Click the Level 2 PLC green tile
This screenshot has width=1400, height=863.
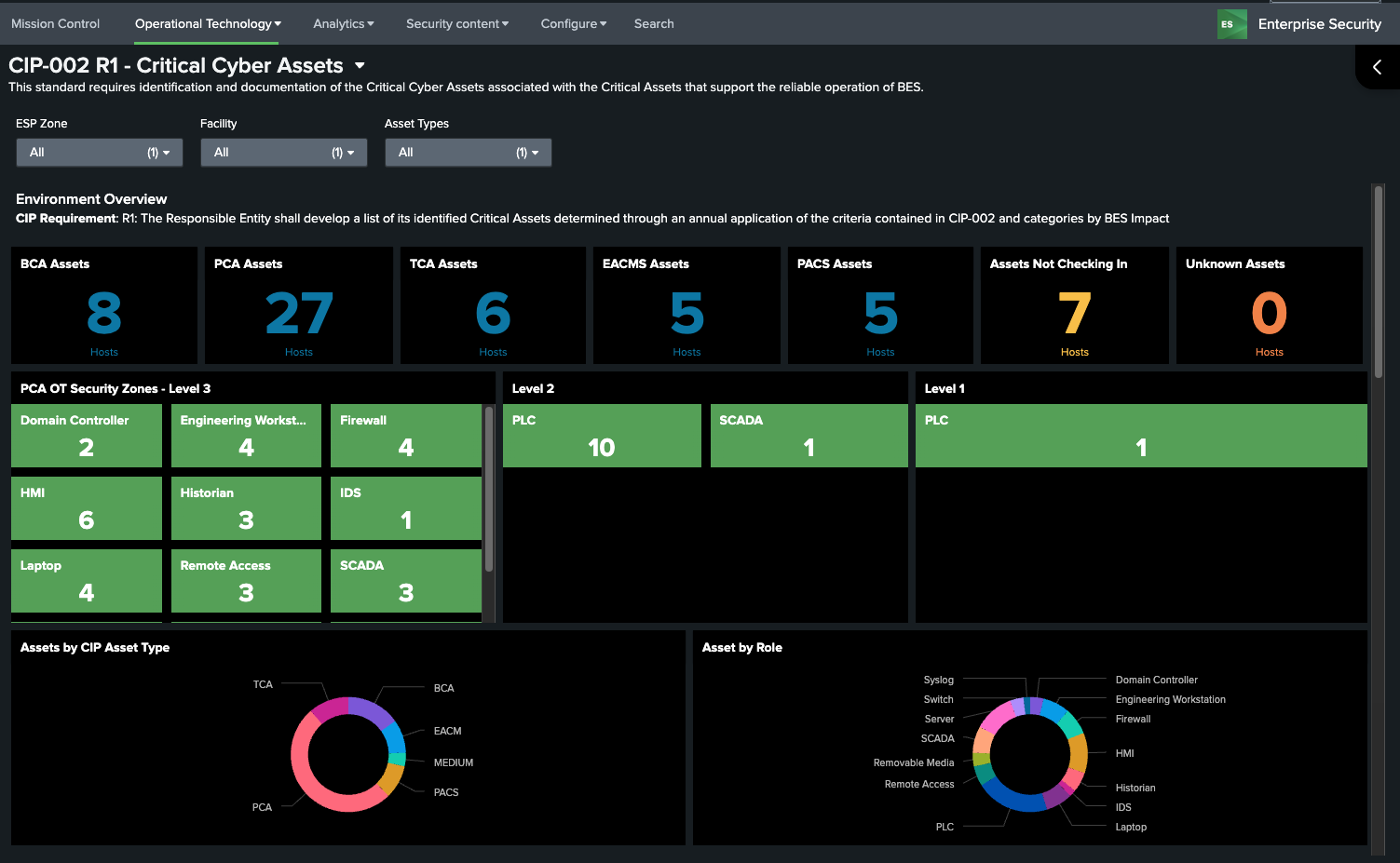(x=601, y=436)
